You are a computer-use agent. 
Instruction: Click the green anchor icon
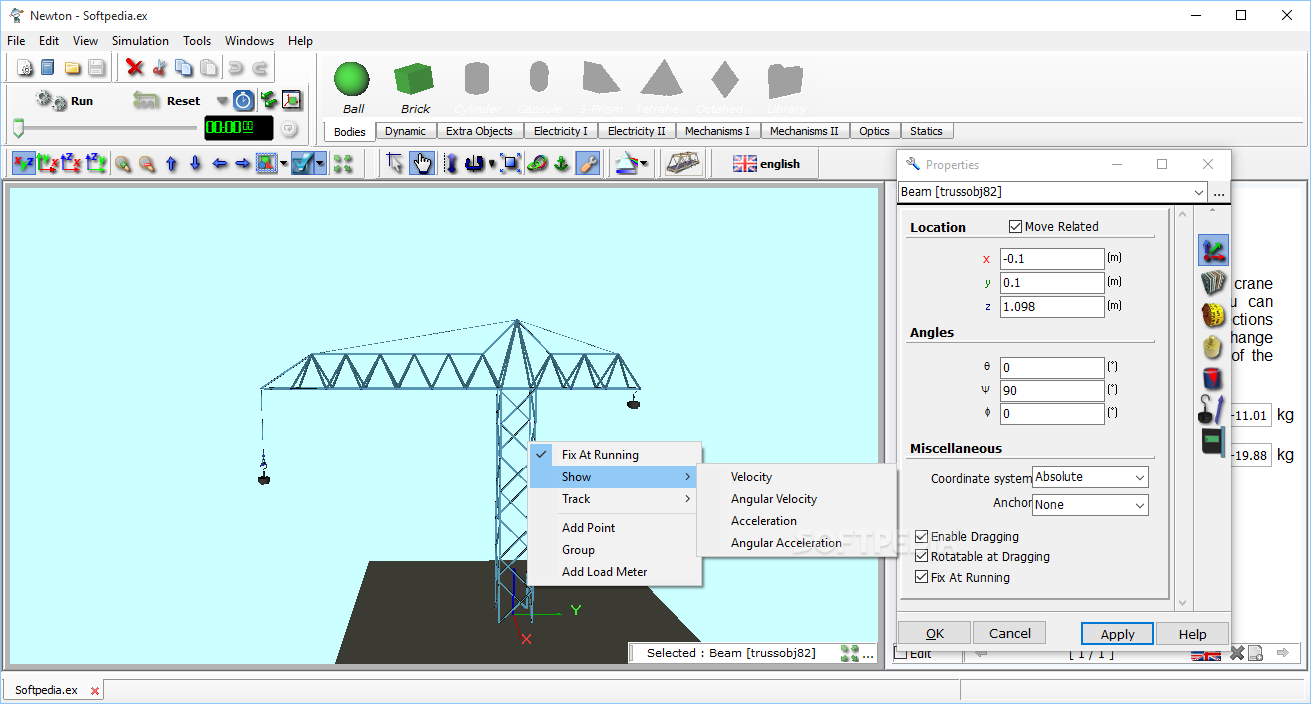[x=562, y=164]
